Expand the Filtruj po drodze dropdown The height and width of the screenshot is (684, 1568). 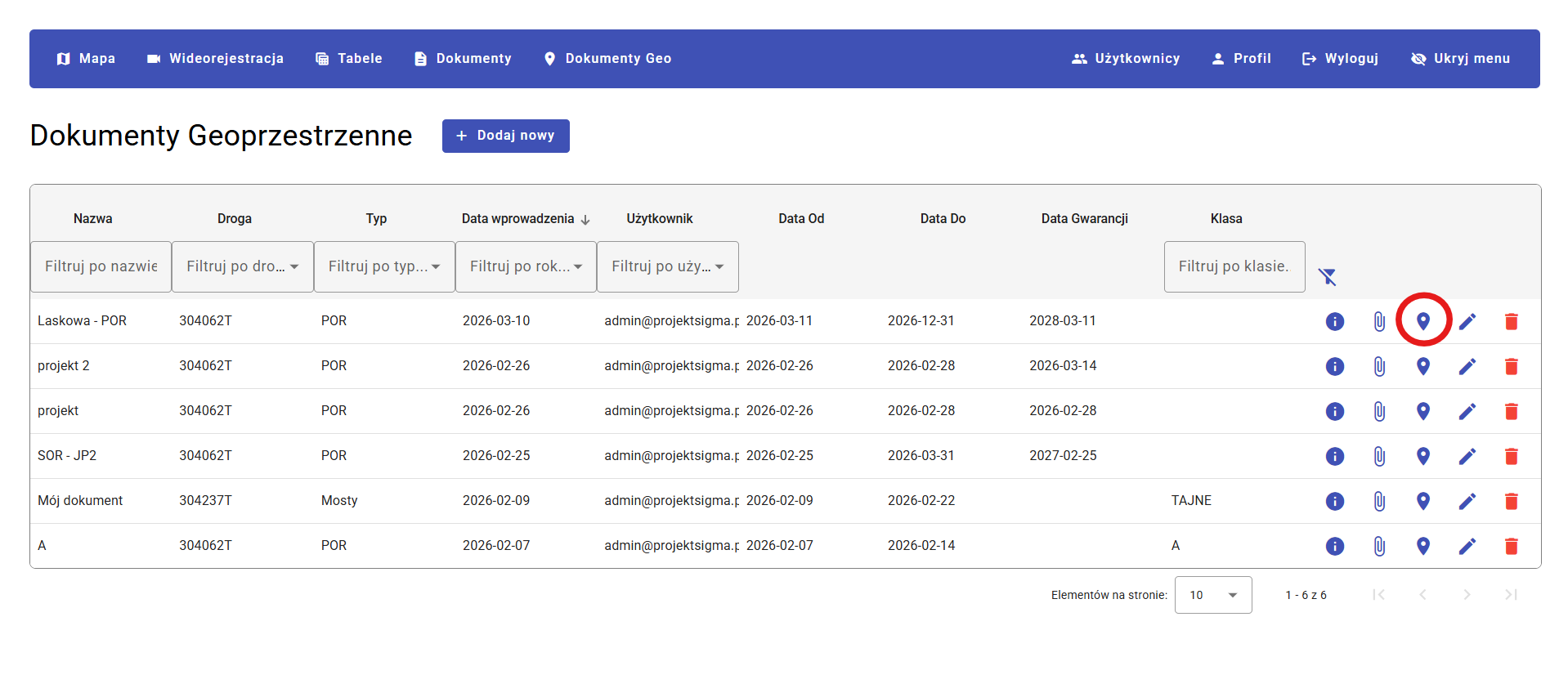click(x=242, y=266)
